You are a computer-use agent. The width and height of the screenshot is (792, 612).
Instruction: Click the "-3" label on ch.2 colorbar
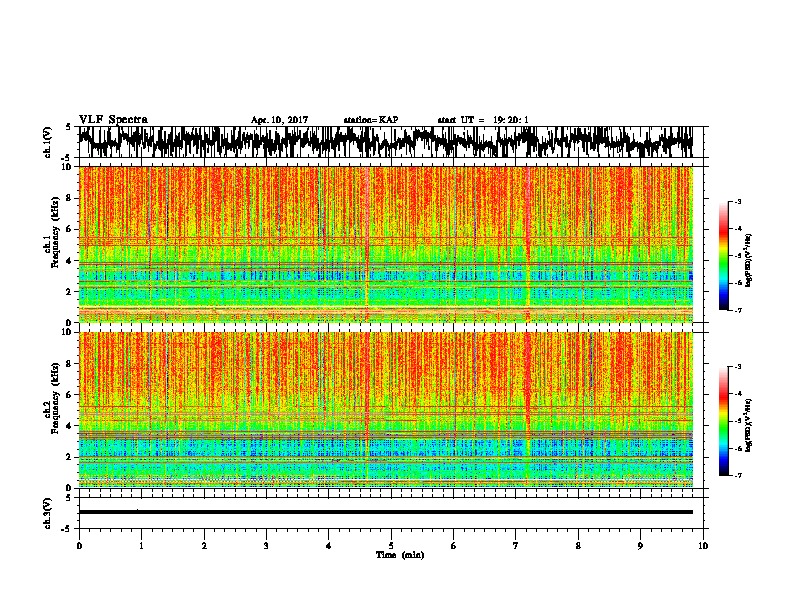[737, 367]
